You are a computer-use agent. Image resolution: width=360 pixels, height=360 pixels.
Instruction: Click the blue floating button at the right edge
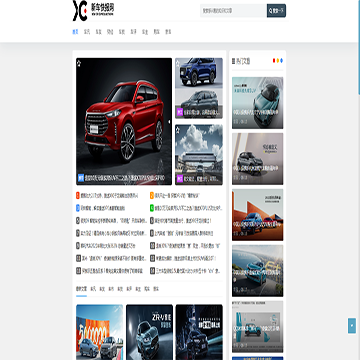tap(352, 326)
